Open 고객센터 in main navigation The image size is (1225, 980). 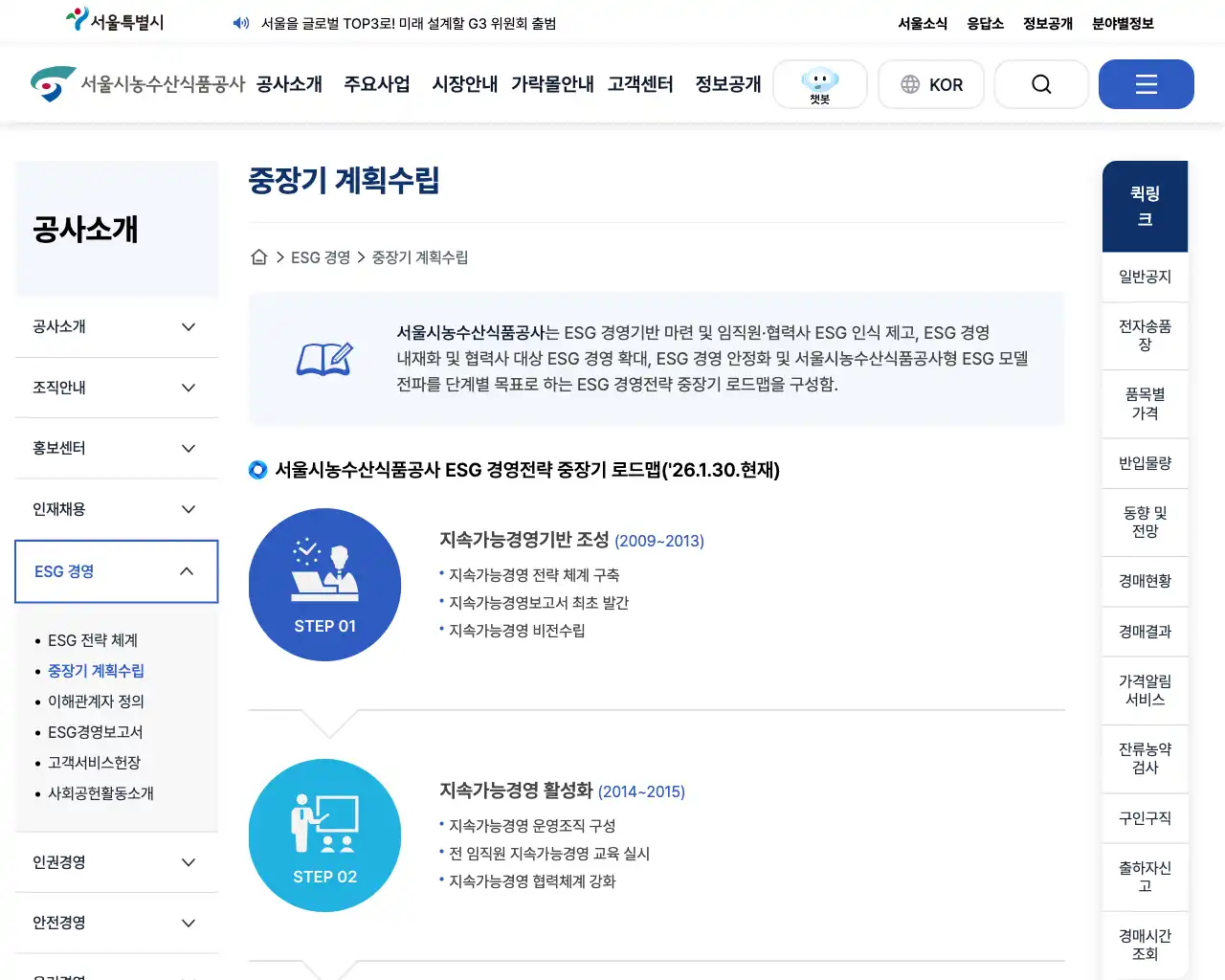[640, 84]
